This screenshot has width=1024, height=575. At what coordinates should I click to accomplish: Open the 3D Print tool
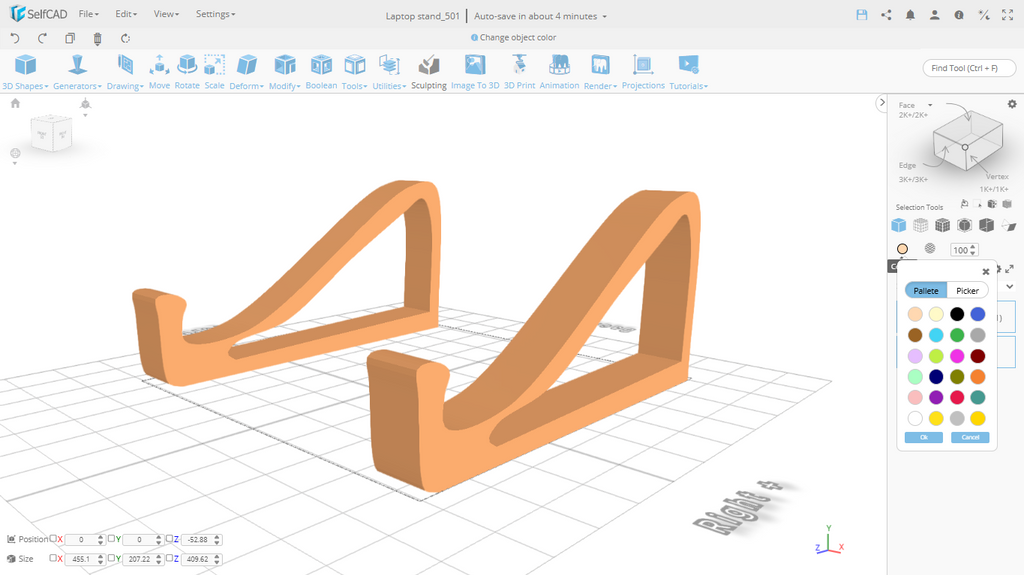click(x=519, y=66)
